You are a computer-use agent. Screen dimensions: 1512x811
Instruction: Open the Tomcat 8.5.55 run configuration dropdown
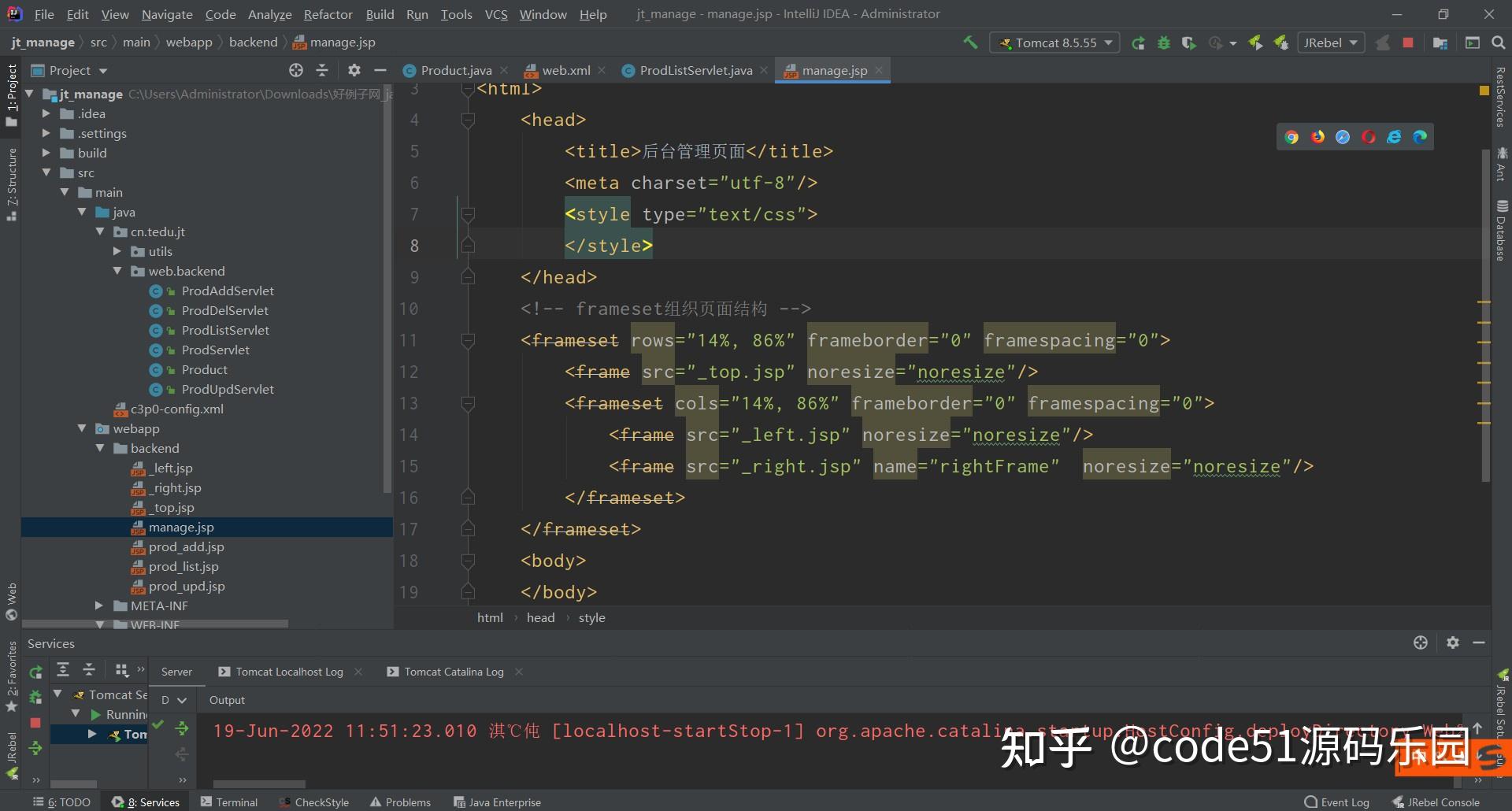click(x=1055, y=43)
